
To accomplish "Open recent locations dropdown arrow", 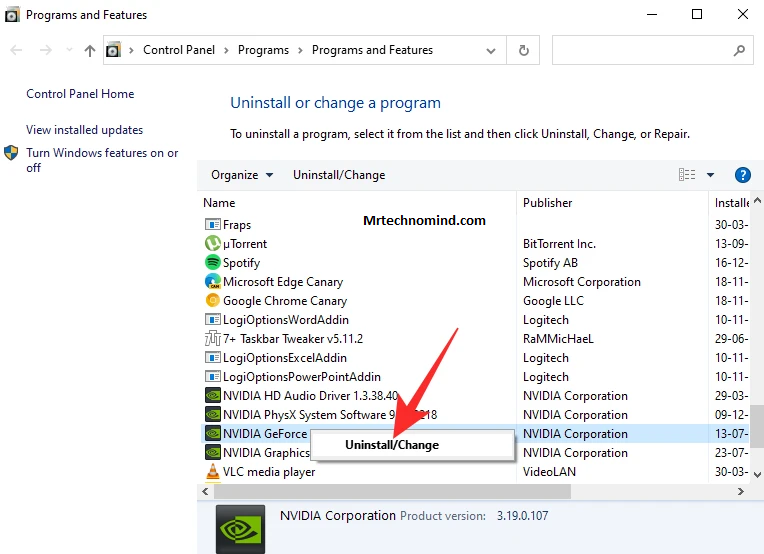I will tap(69, 50).
